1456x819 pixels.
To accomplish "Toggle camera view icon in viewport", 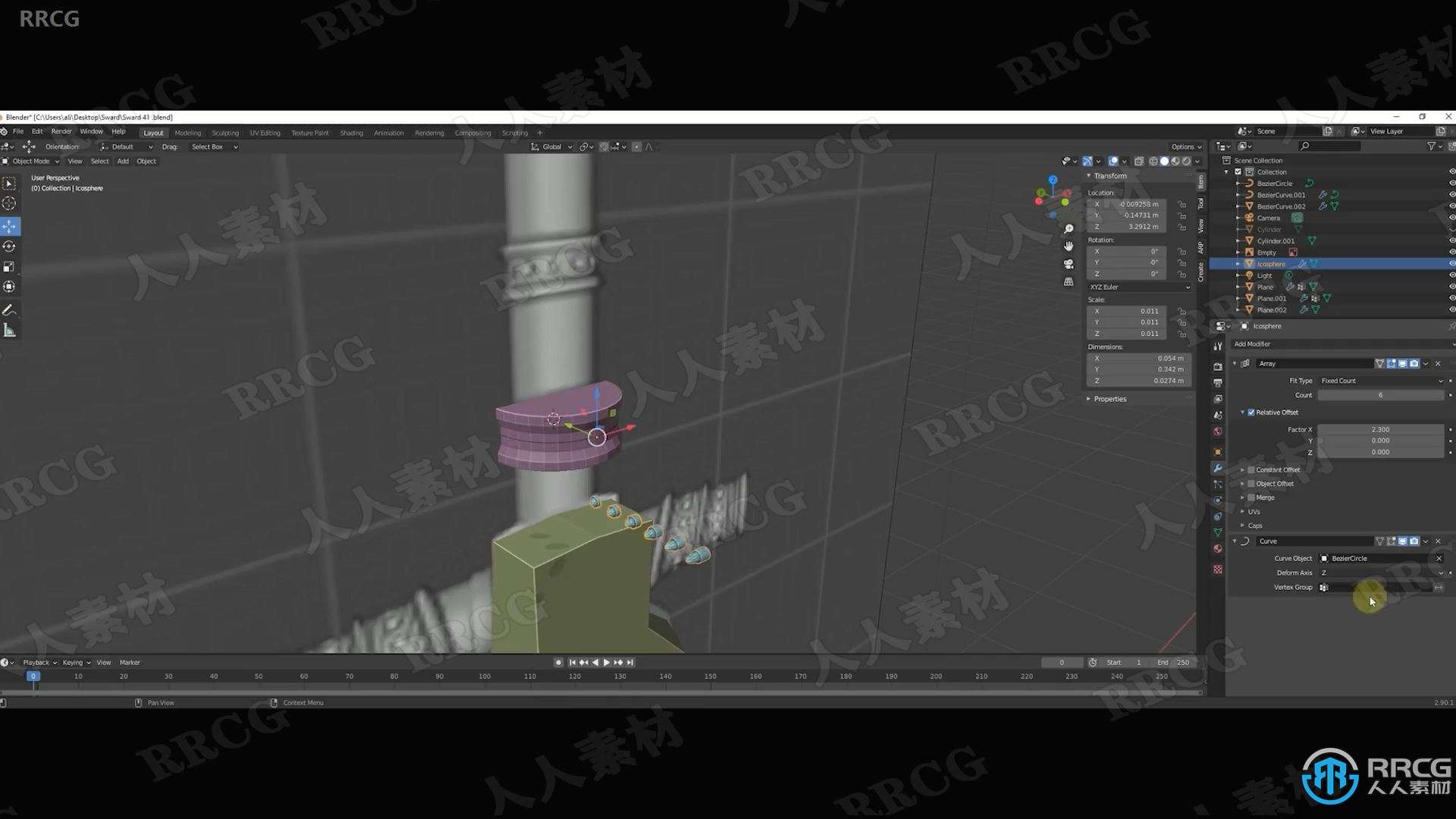I will (1068, 264).
